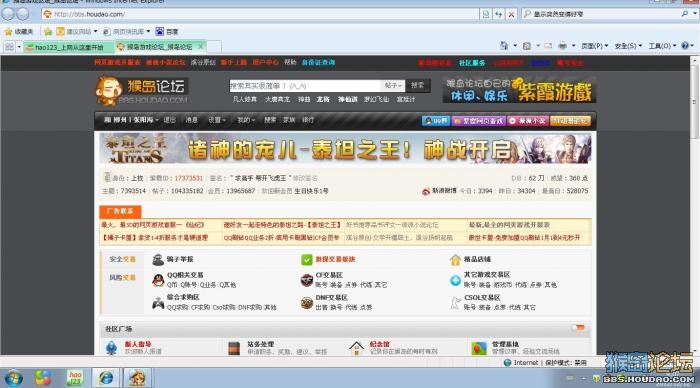Switch to the hao123 browser tab
Viewport: 700px width, 388px height.
coord(69,47)
